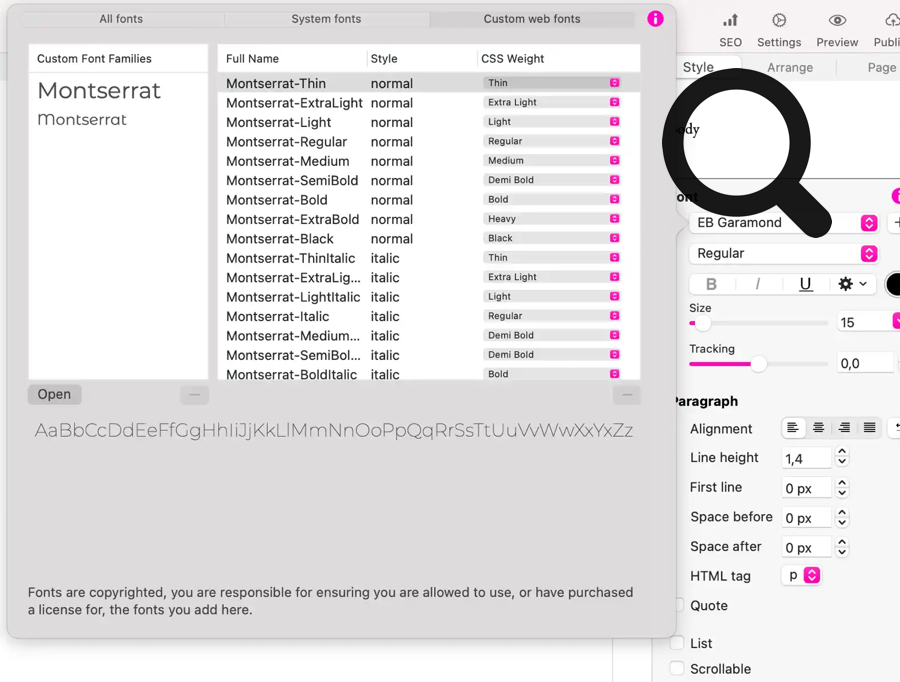Toggle bold text formatting

click(711, 284)
